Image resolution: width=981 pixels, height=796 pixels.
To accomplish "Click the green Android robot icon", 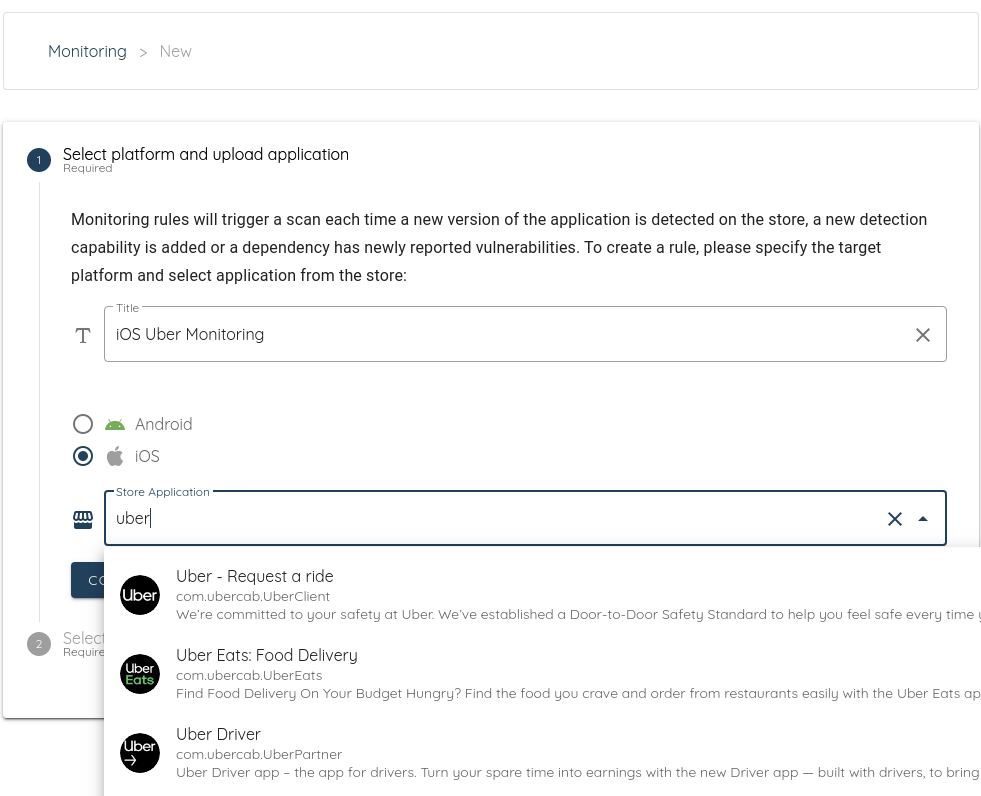I will click(x=114, y=425).
